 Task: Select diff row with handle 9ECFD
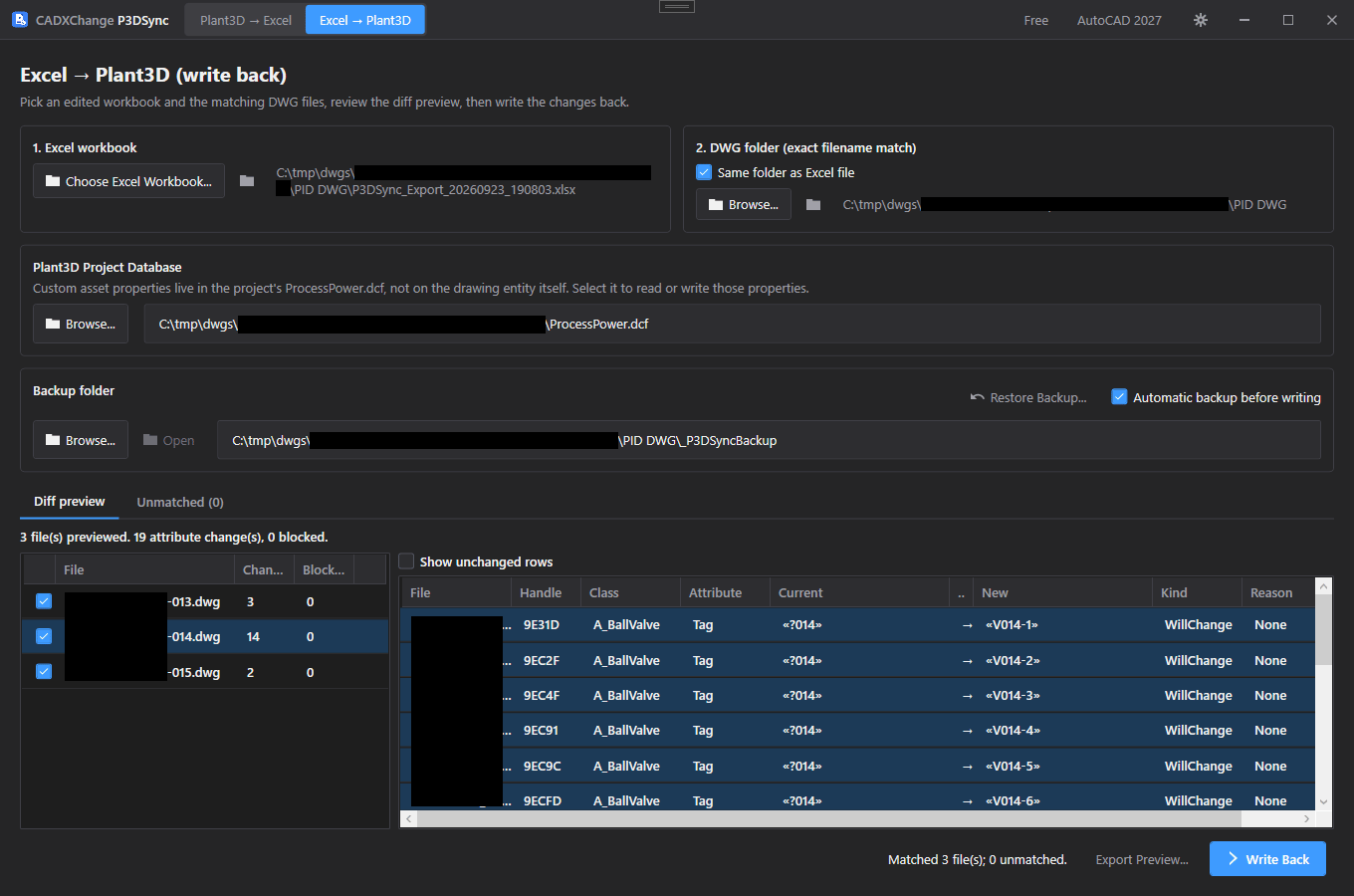(x=858, y=797)
